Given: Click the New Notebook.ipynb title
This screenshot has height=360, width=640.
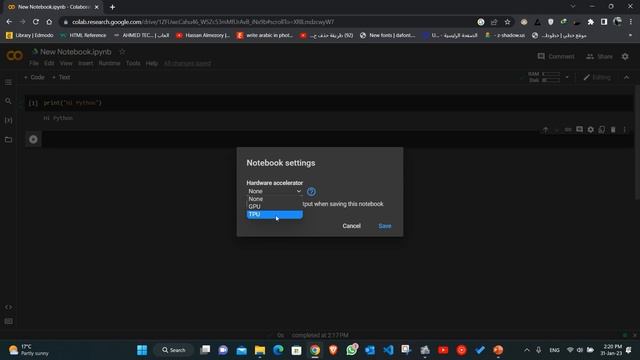Looking at the screenshot, I should (76, 52).
